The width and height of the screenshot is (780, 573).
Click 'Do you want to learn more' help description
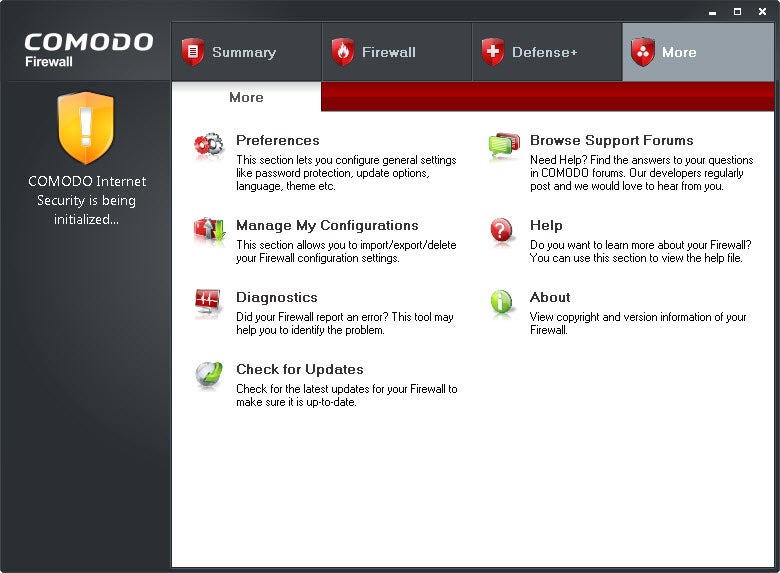coord(640,251)
